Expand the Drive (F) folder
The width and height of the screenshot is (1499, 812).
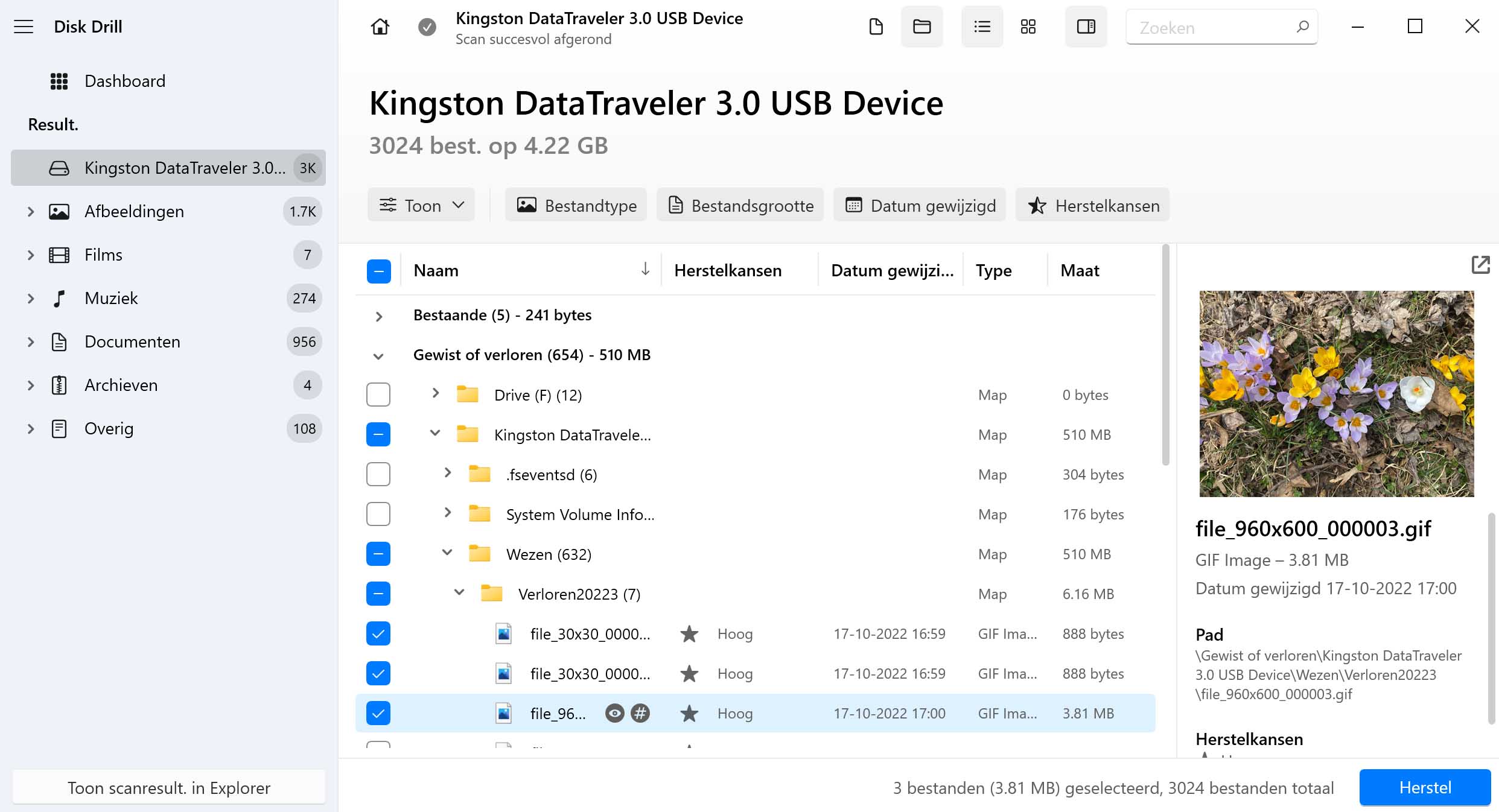click(x=436, y=393)
